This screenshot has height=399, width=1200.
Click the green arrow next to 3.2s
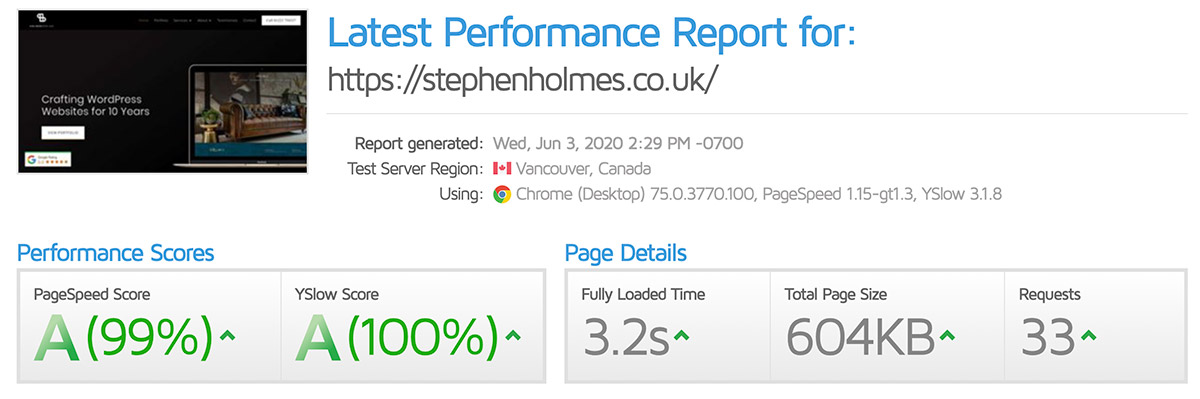click(682, 336)
